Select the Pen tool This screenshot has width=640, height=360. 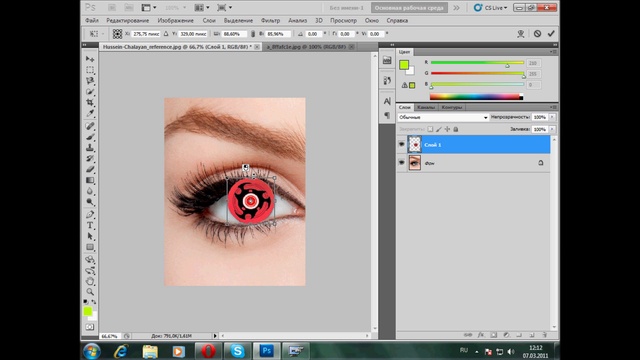[x=90, y=215]
